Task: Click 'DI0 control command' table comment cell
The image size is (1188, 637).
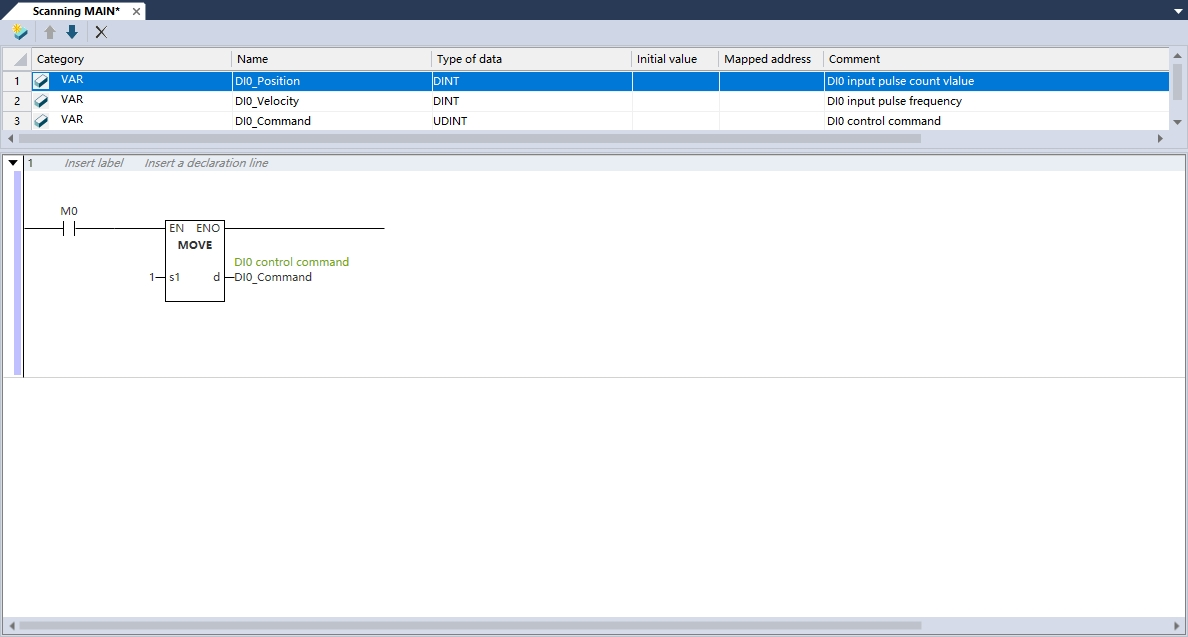Action: [996, 120]
